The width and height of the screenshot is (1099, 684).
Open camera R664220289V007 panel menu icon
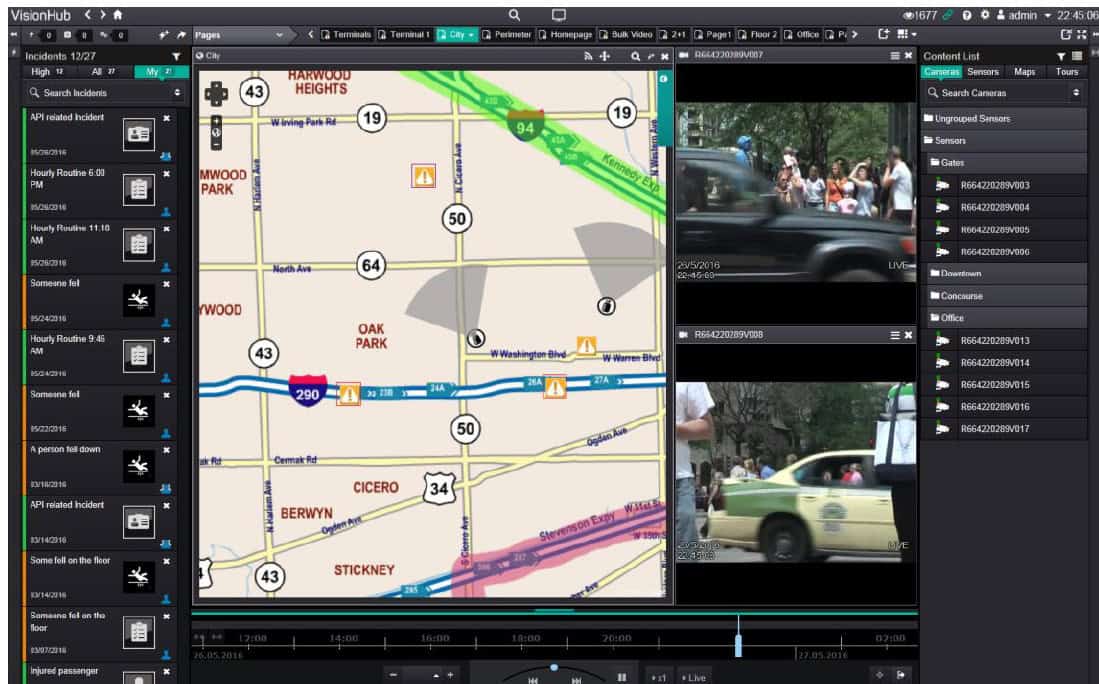(x=895, y=55)
